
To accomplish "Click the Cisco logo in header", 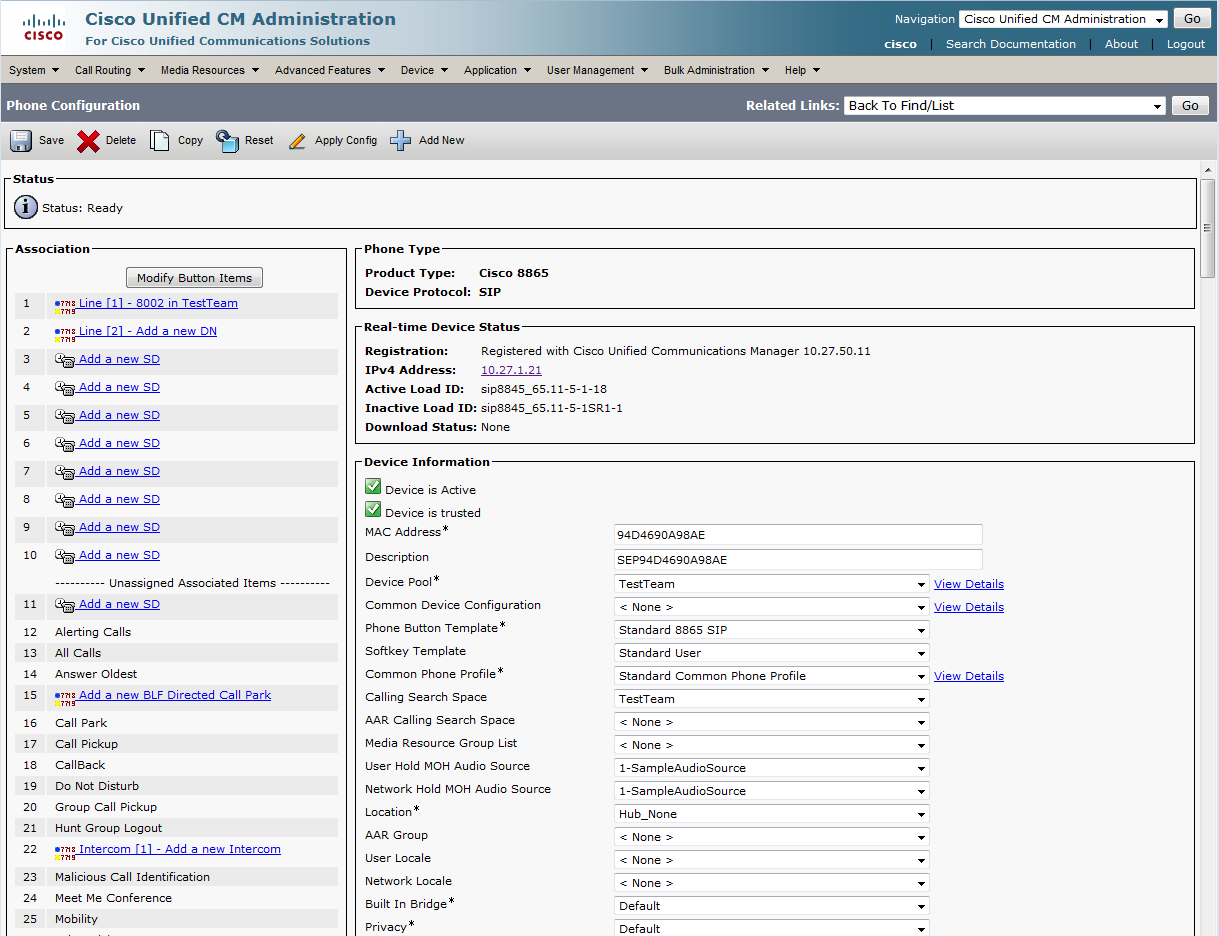I will (x=43, y=28).
